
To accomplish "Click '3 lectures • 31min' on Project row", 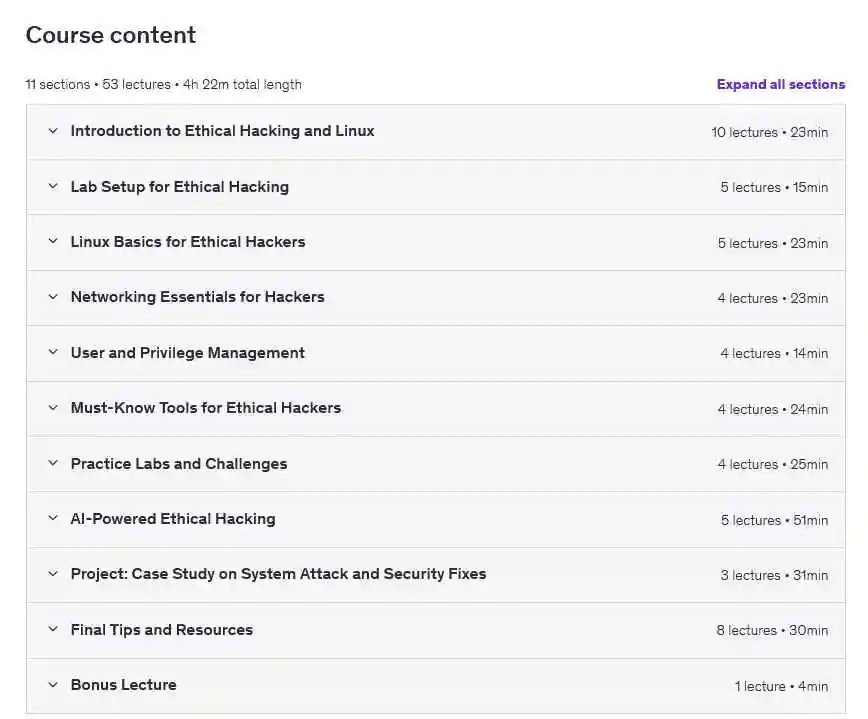I will click(x=774, y=575).
